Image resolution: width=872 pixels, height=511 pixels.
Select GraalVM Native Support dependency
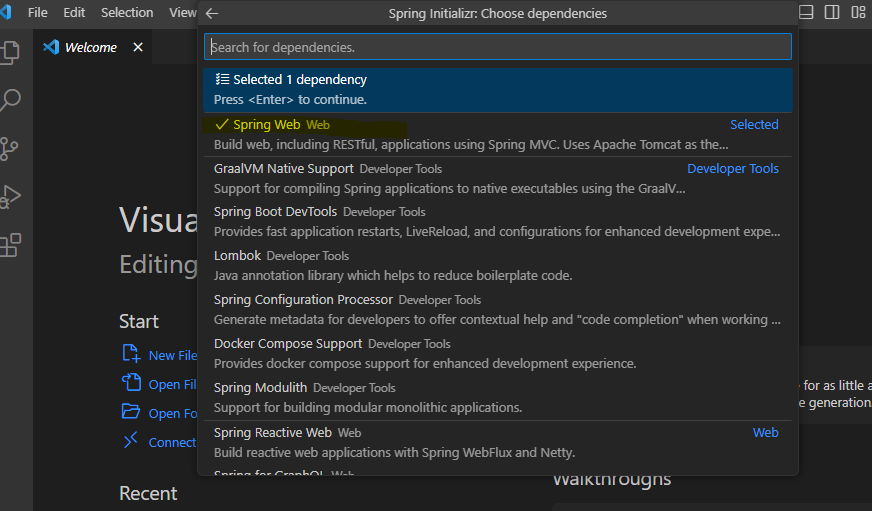tap(498, 178)
